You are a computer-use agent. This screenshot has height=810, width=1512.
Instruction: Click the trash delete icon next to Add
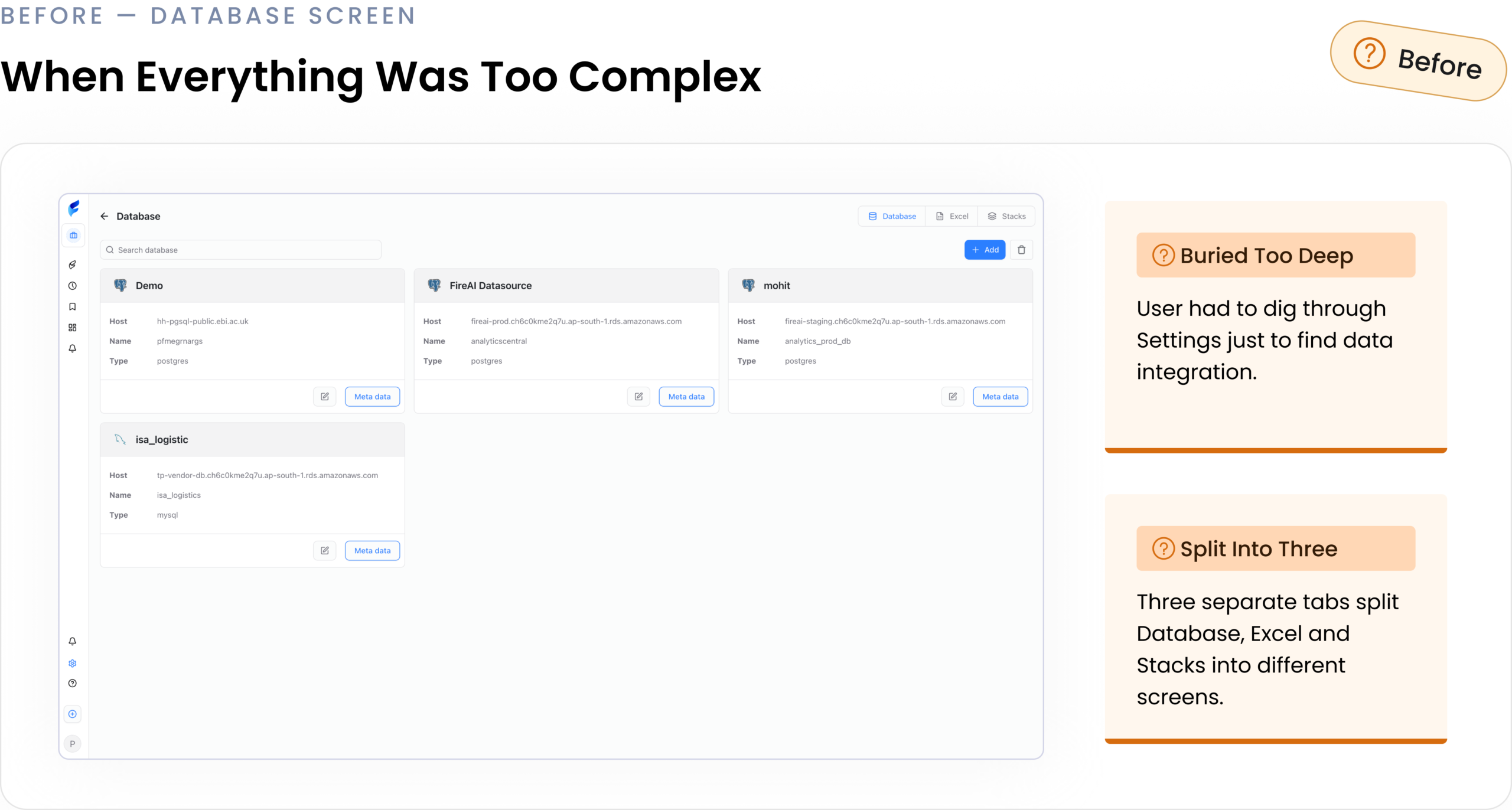pos(1021,250)
